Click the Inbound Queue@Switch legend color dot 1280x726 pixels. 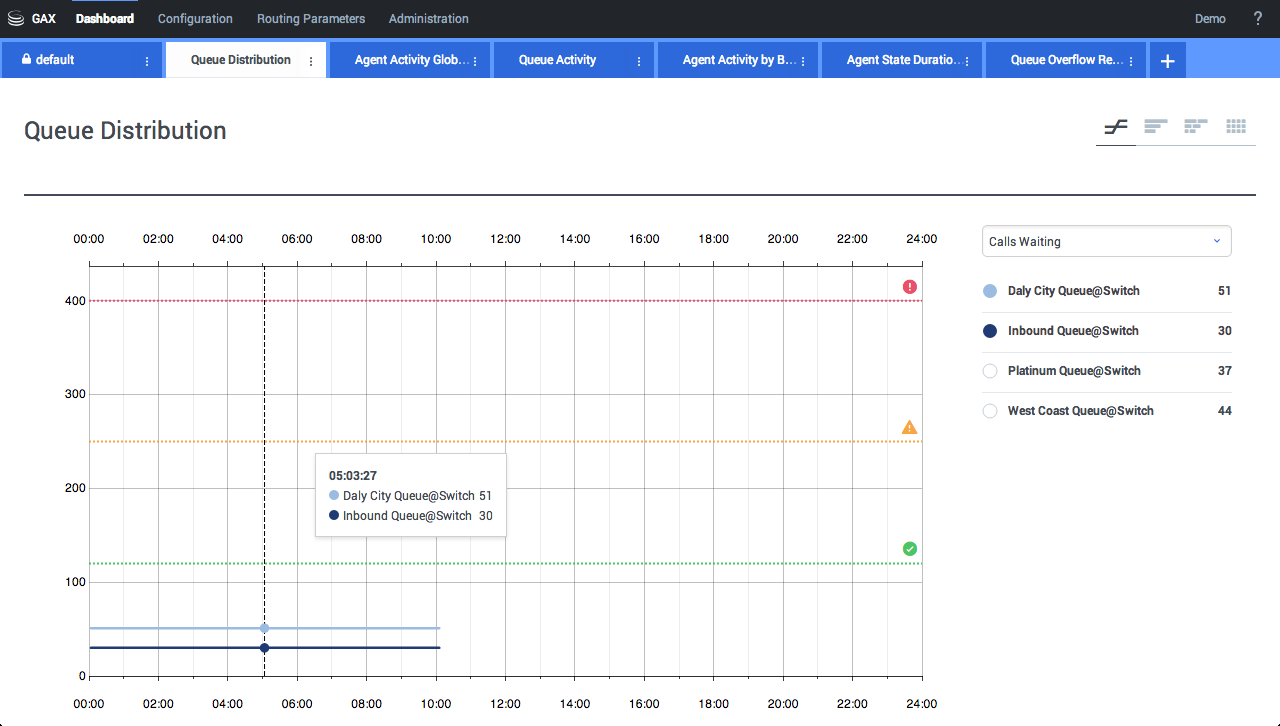click(x=989, y=330)
